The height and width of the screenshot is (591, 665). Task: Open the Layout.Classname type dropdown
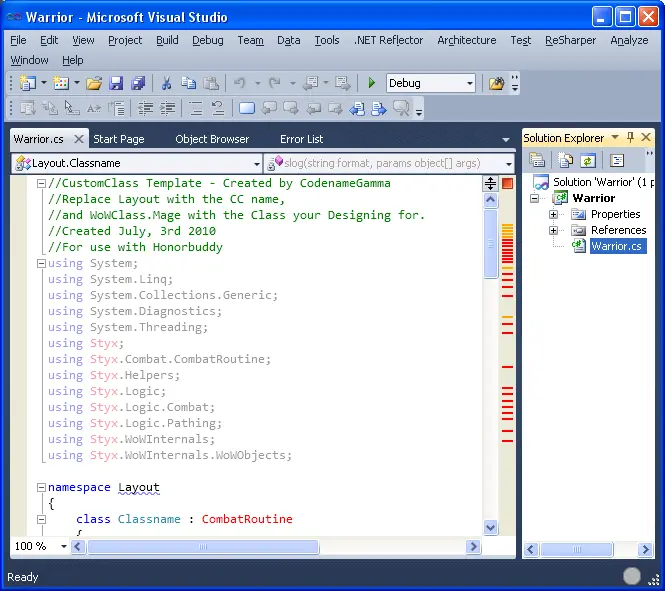click(x=257, y=164)
